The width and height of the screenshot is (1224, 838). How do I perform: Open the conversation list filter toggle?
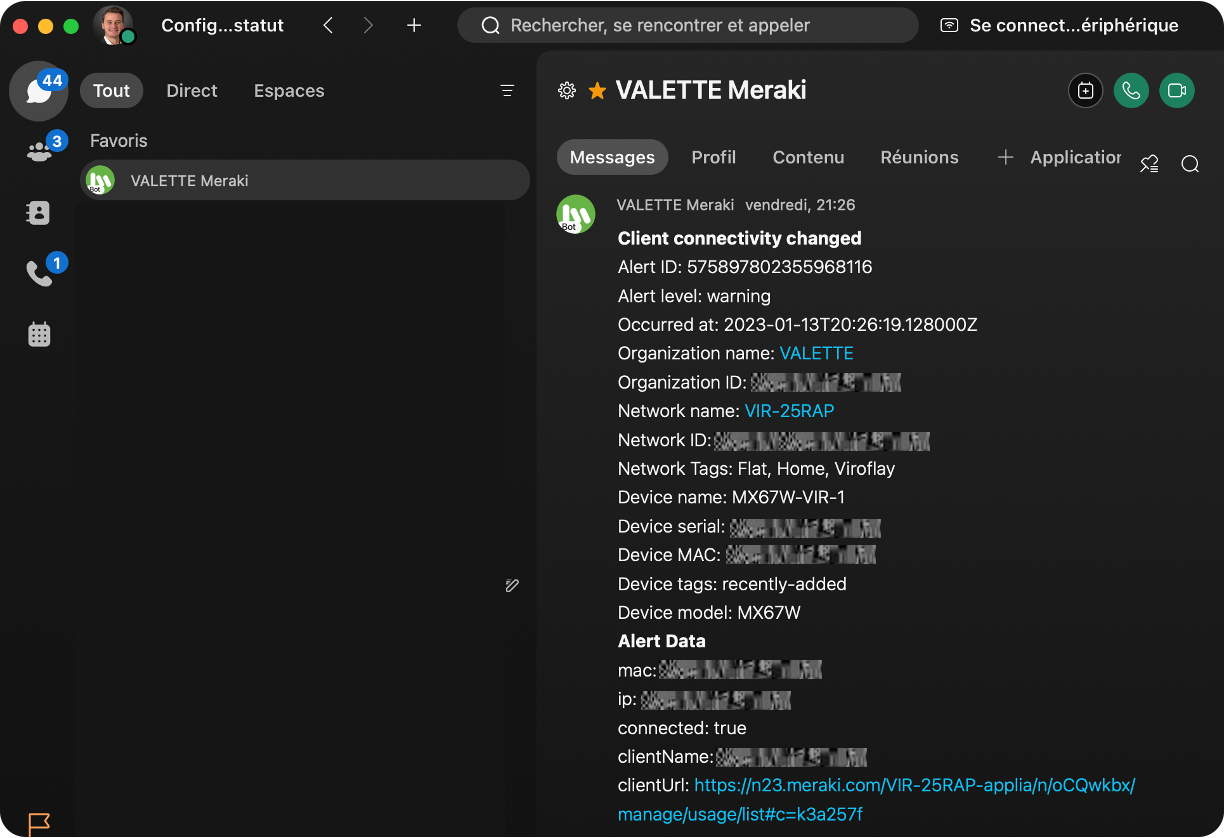[x=507, y=90]
